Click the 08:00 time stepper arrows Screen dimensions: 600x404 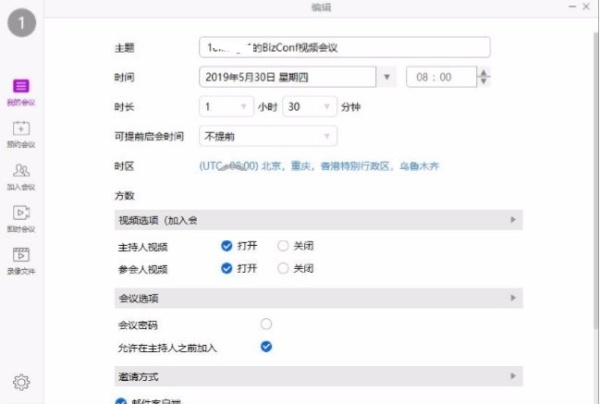coord(485,77)
